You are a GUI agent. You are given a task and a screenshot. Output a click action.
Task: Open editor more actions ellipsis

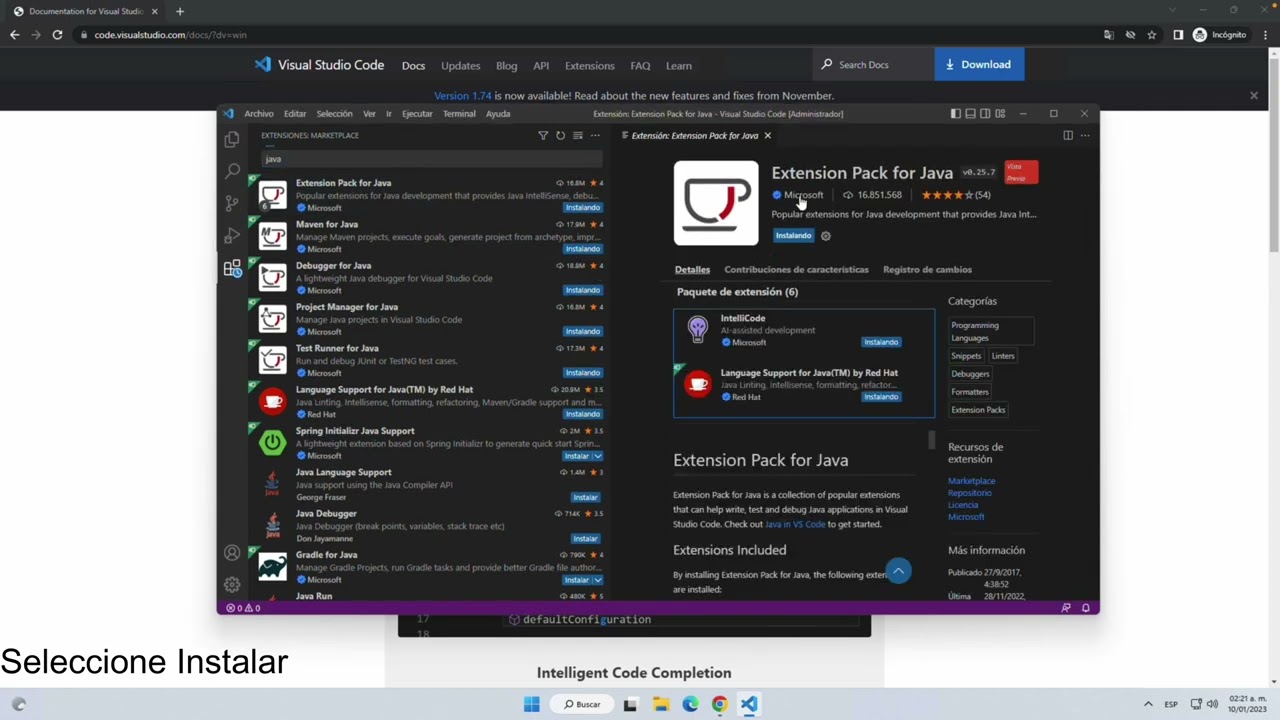point(1085,135)
